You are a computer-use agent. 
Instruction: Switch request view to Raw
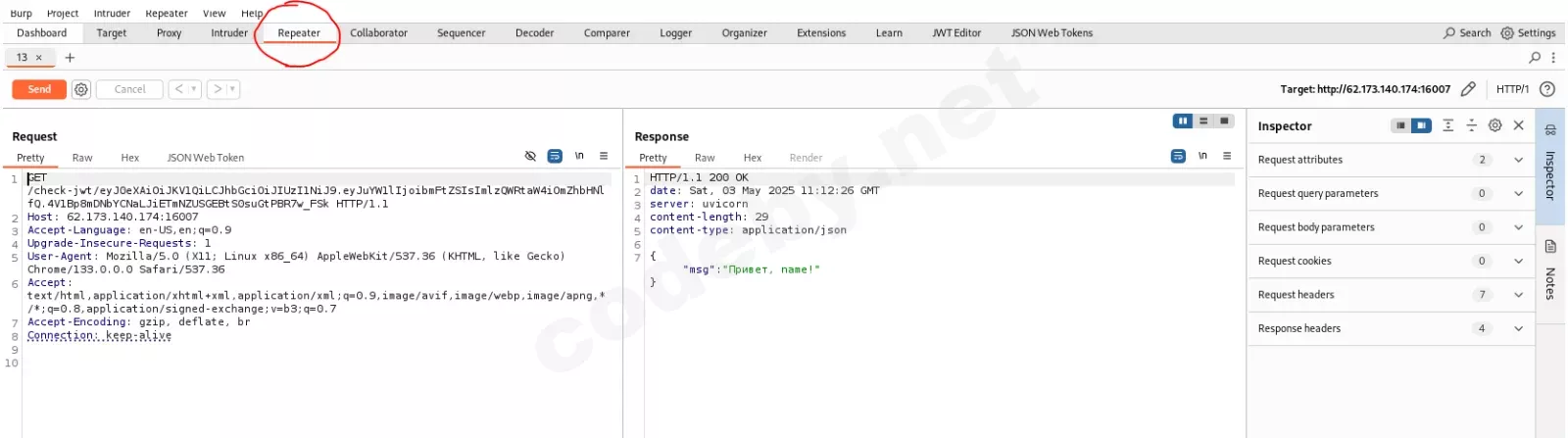tap(82, 157)
